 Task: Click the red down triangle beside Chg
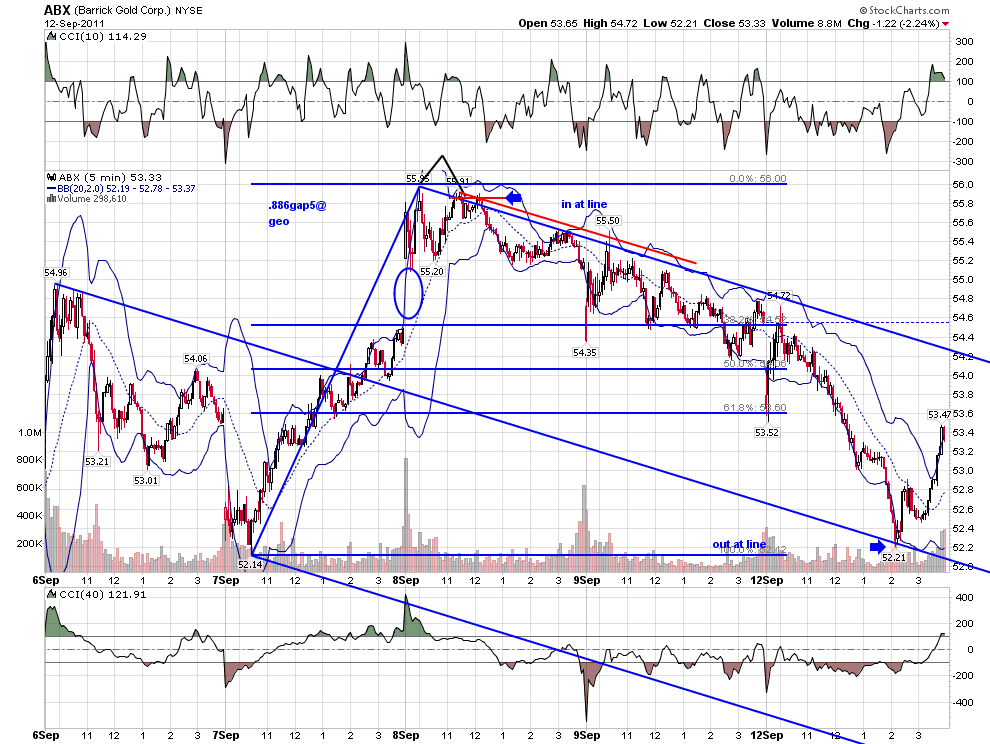point(945,24)
